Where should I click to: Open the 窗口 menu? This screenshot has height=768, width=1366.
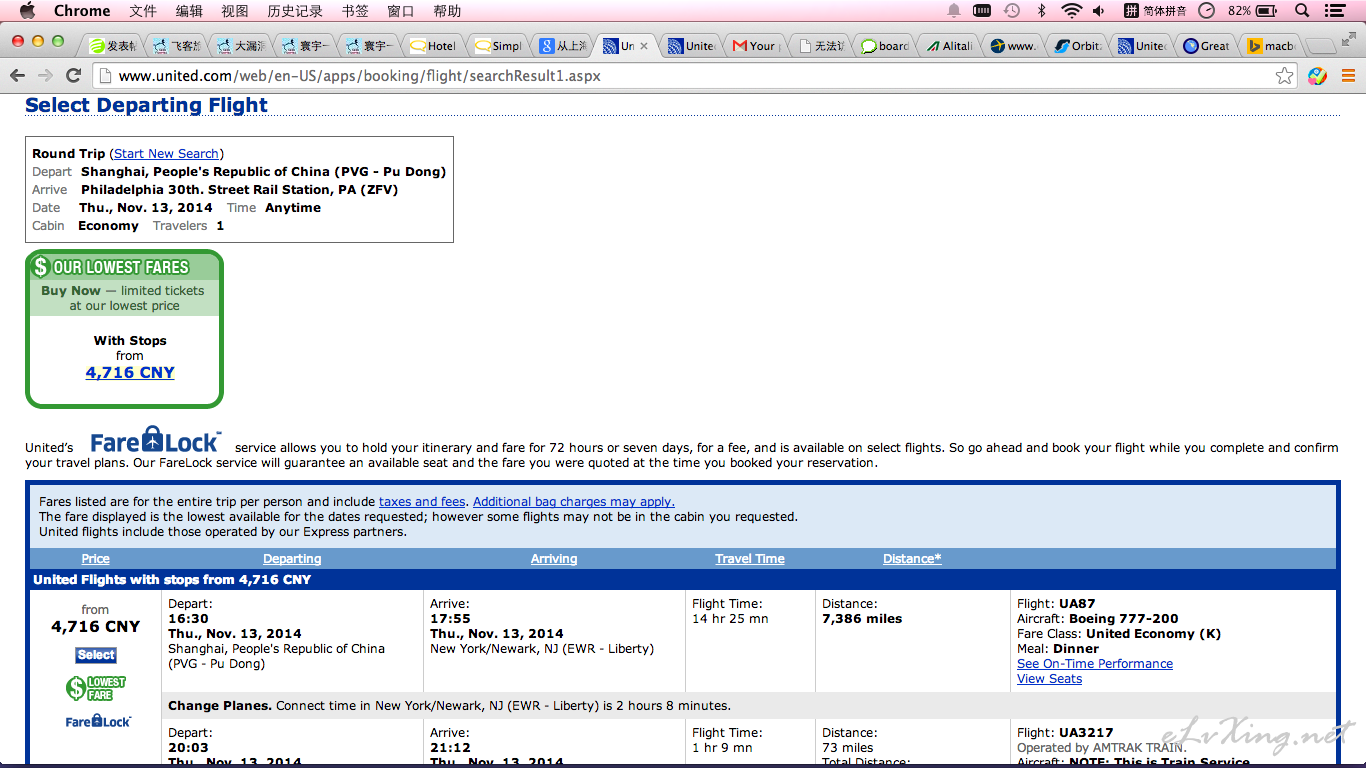(x=401, y=11)
